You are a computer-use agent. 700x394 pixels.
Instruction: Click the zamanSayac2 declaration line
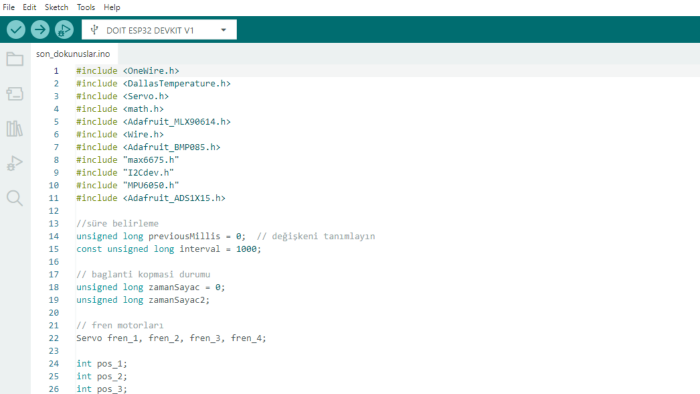click(143, 300)
